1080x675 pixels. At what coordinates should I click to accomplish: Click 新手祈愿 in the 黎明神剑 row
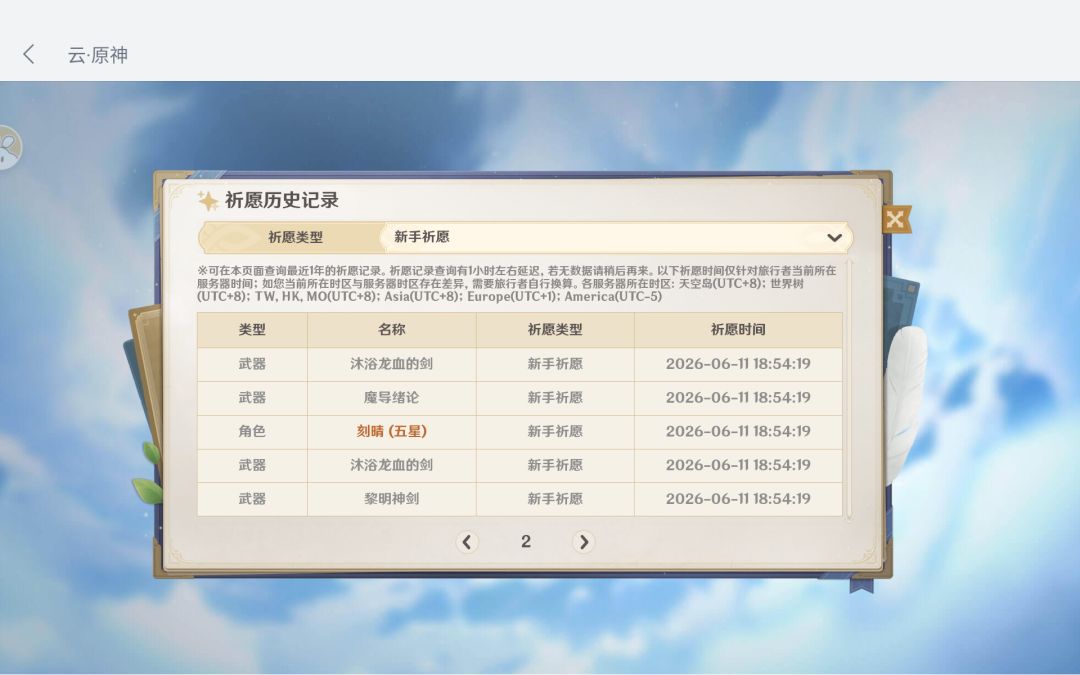(x=555, y=499)
